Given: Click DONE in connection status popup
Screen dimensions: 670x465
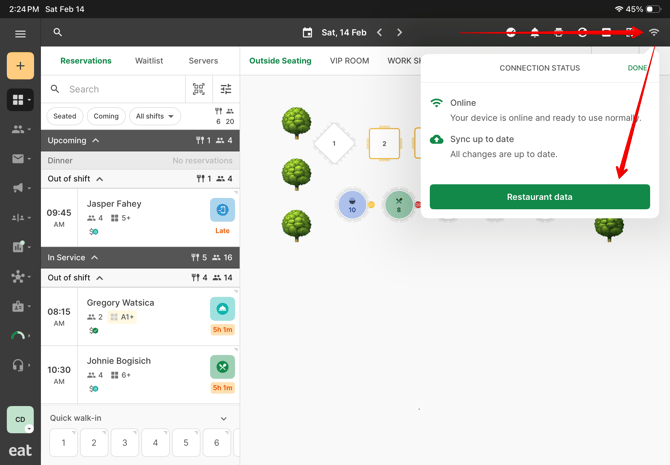Looking at the screenshot, I should (637, 68).
